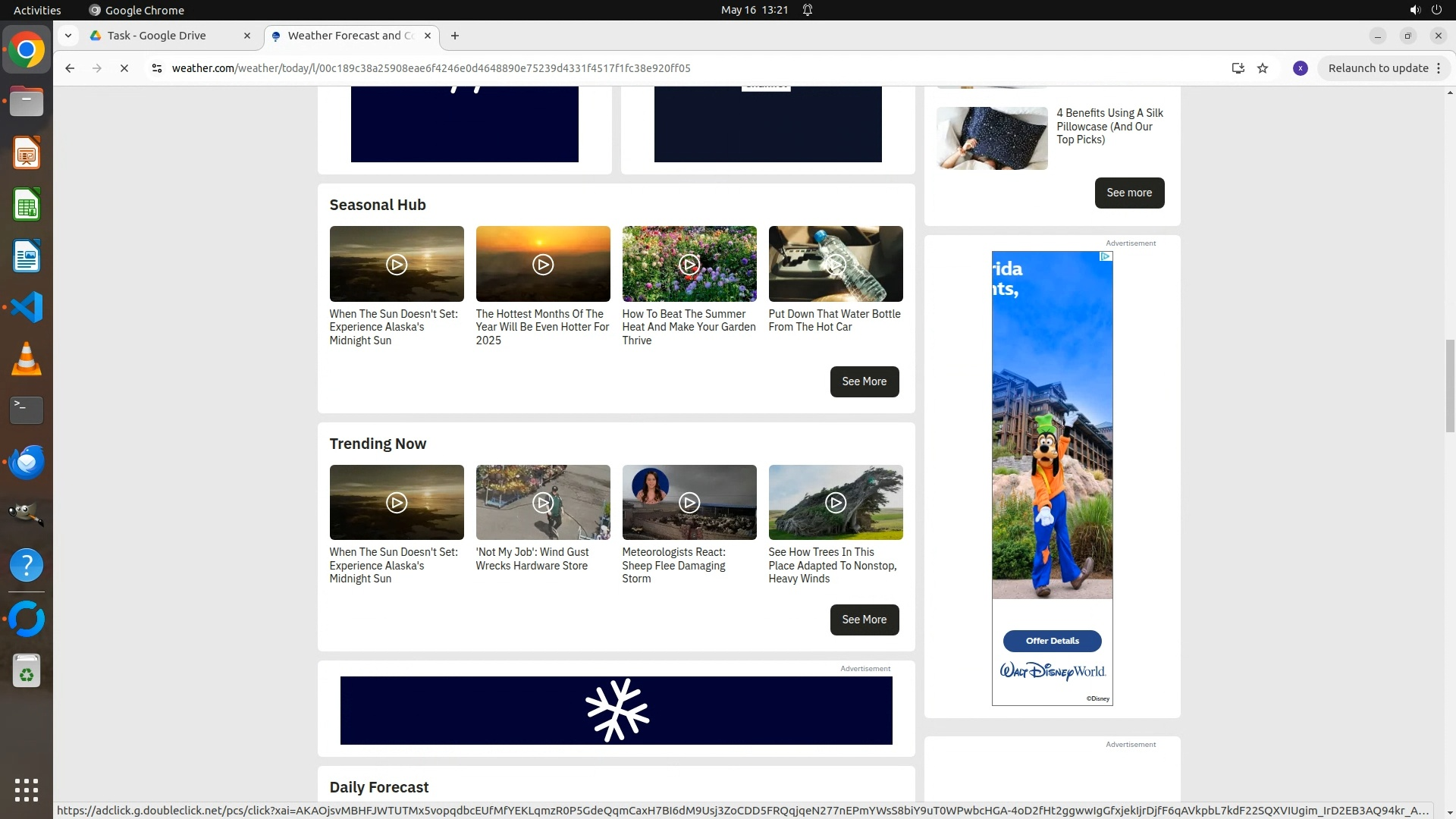
Task: Open a new tab with plus button
Action: (x=455, y=36)
